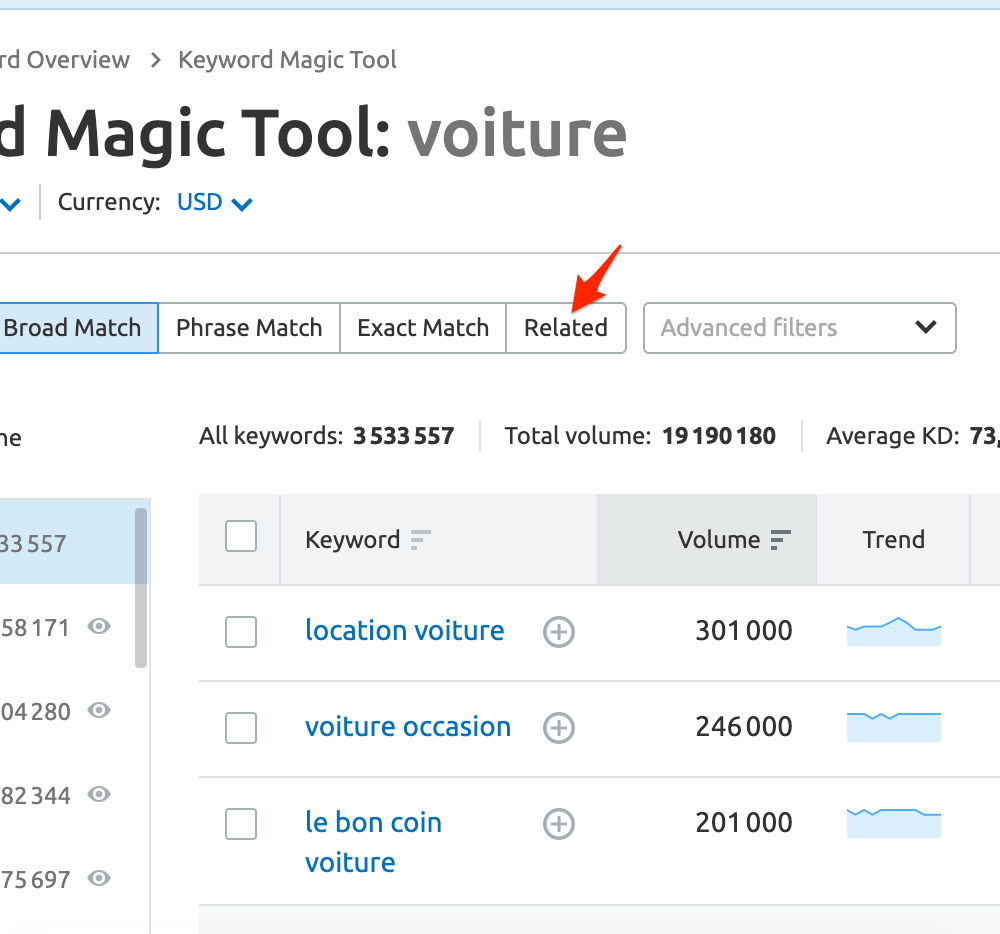Open the Currency USD dropdown
This screenshot has height=934, width=1000.
point(214,203)
